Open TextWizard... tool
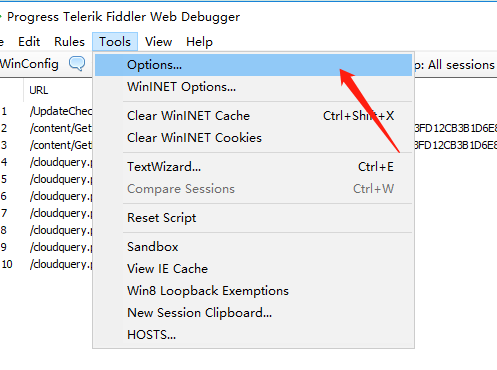 click(253, 167)
